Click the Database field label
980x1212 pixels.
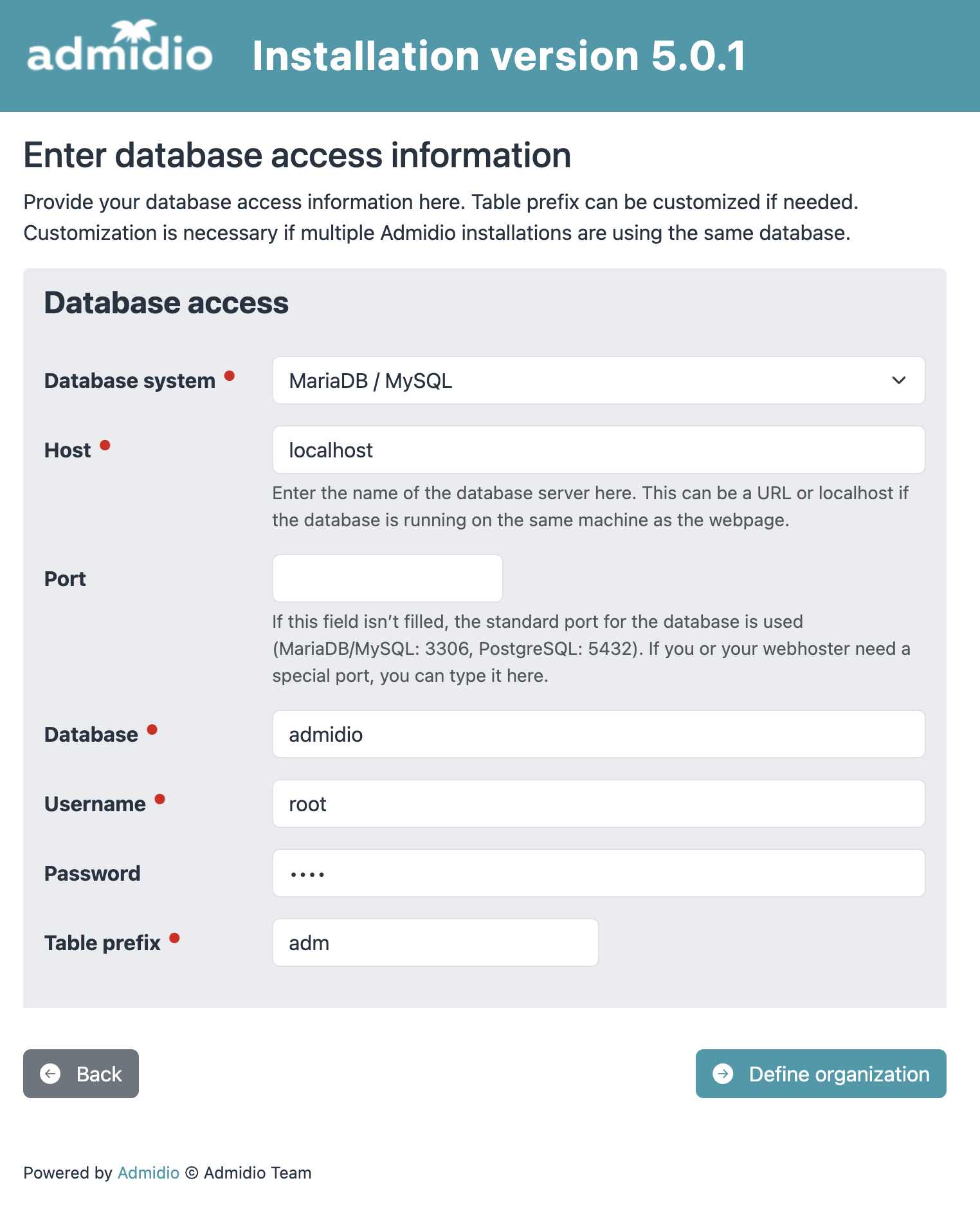pos(91,735)
